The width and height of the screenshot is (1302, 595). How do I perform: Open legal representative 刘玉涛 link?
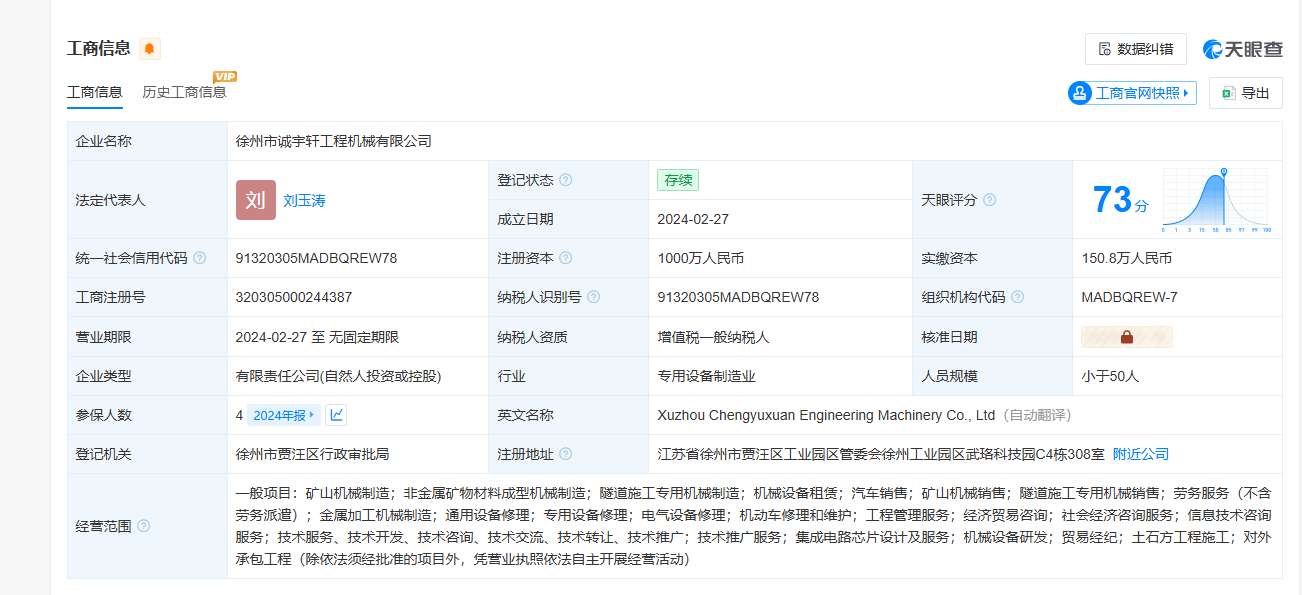[x=304, y=200]
